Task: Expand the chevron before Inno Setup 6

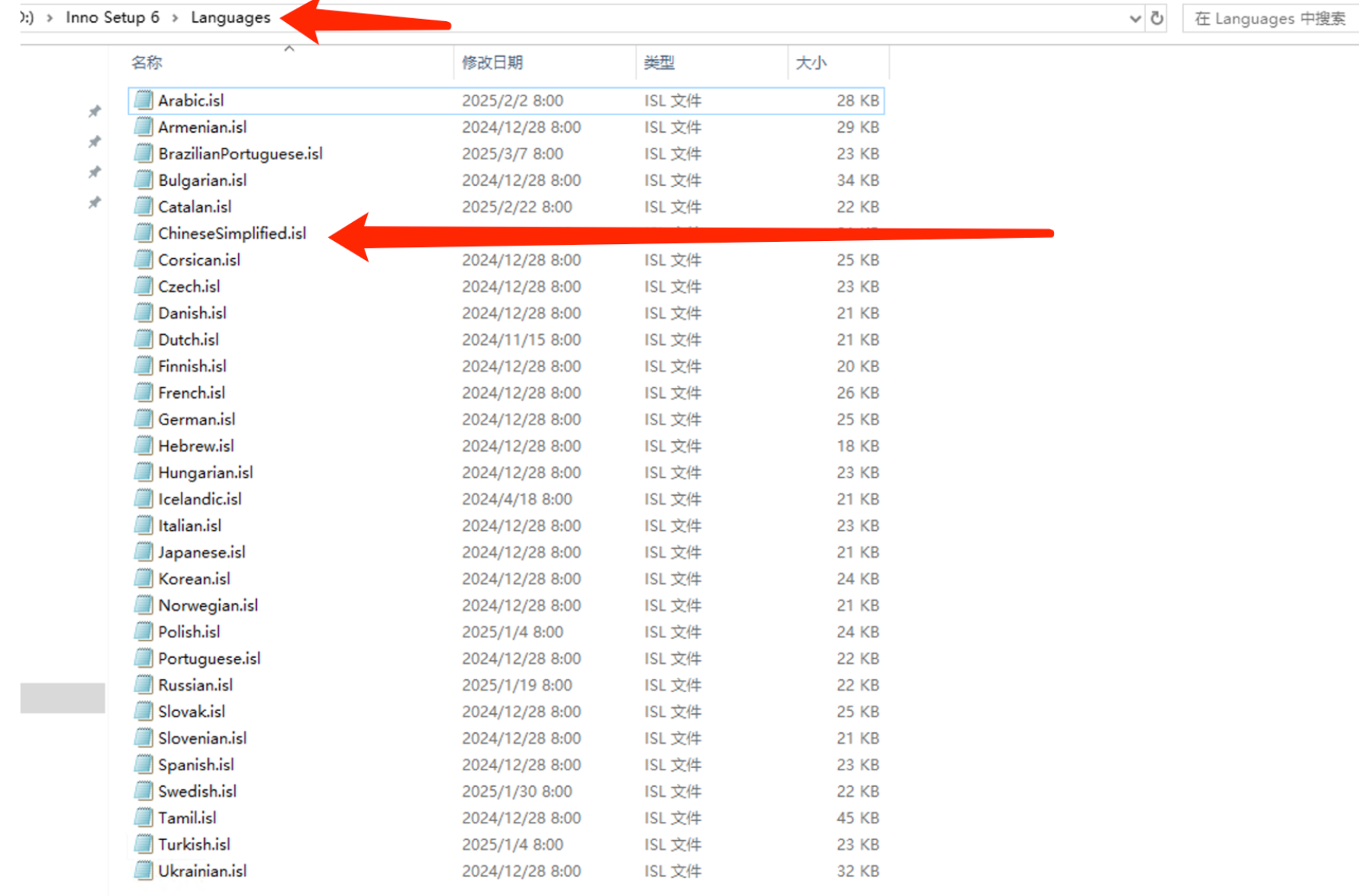Action: (x=50, y=17)
